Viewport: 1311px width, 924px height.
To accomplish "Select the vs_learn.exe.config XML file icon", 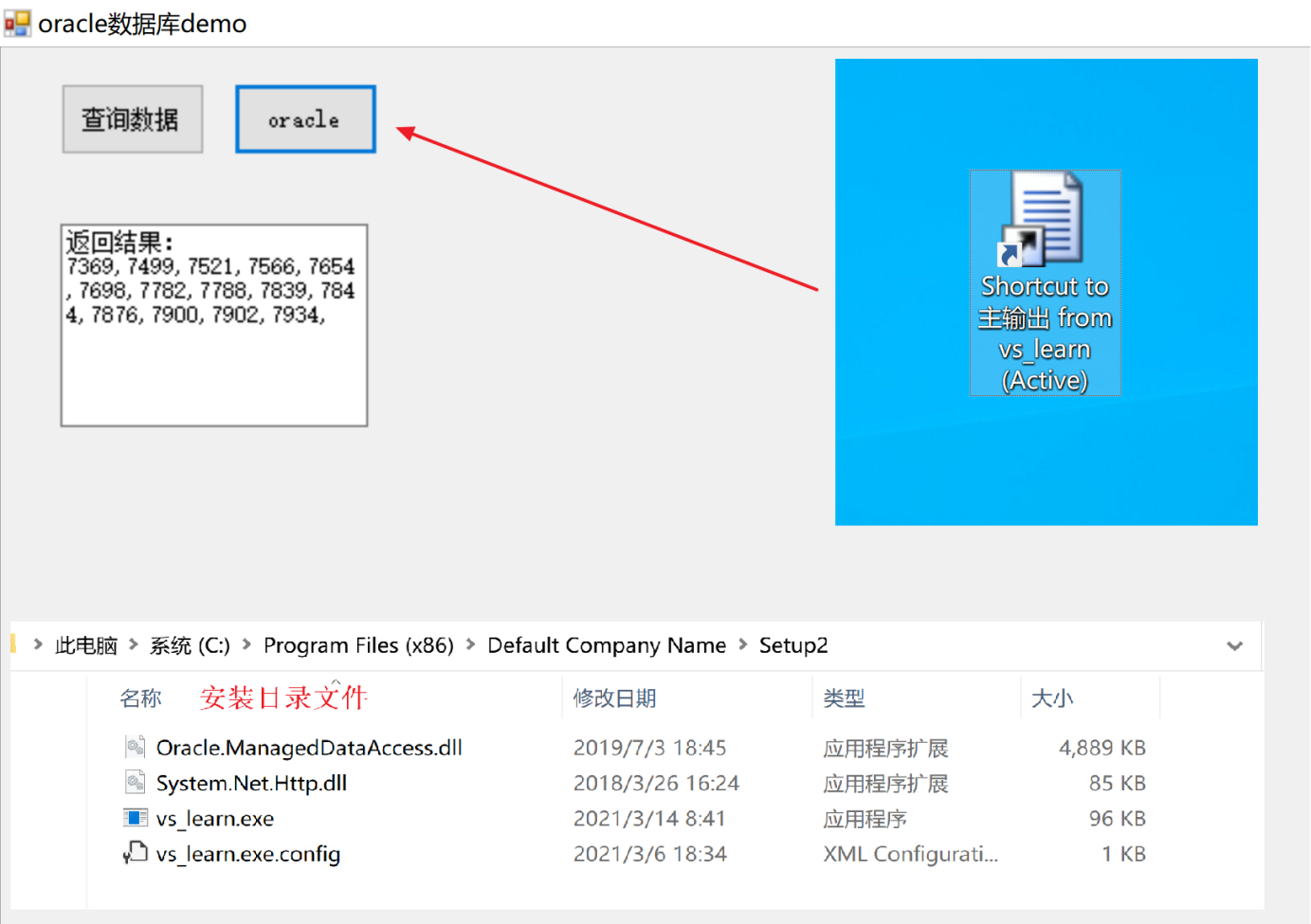I will click(134, 853).
